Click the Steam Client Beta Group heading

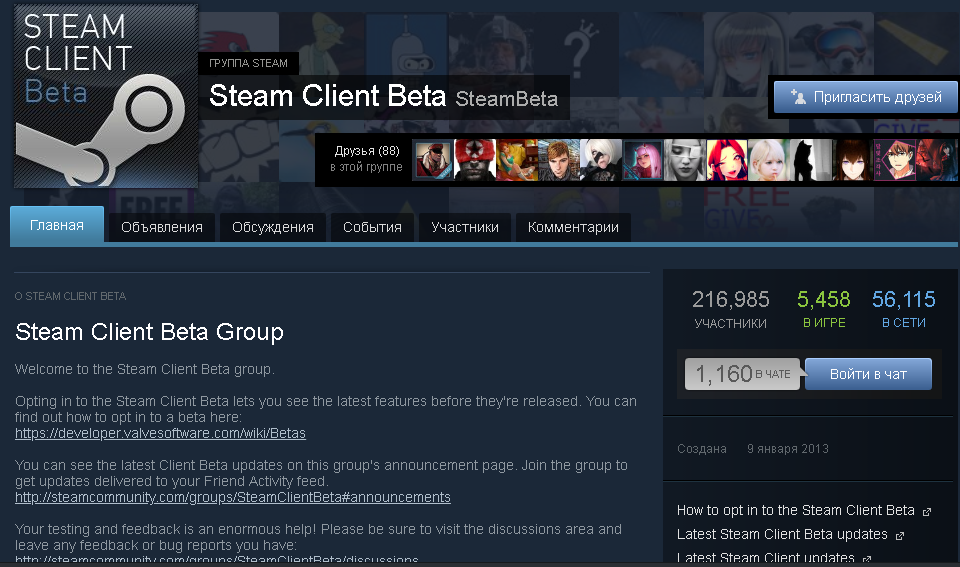(149, 332)
